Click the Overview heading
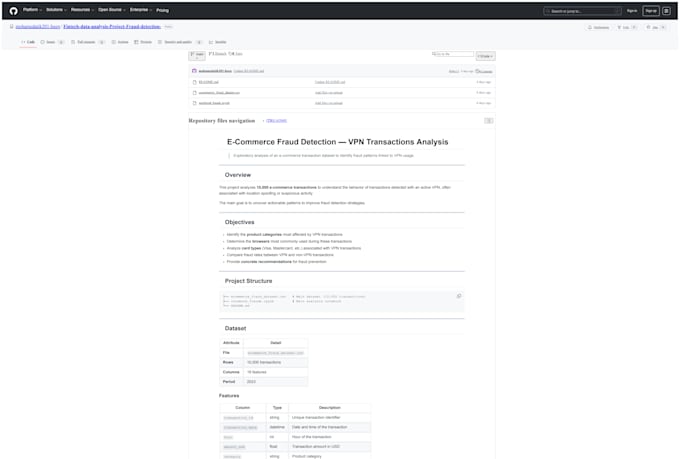680x459 pixels. tap(238, 175)
